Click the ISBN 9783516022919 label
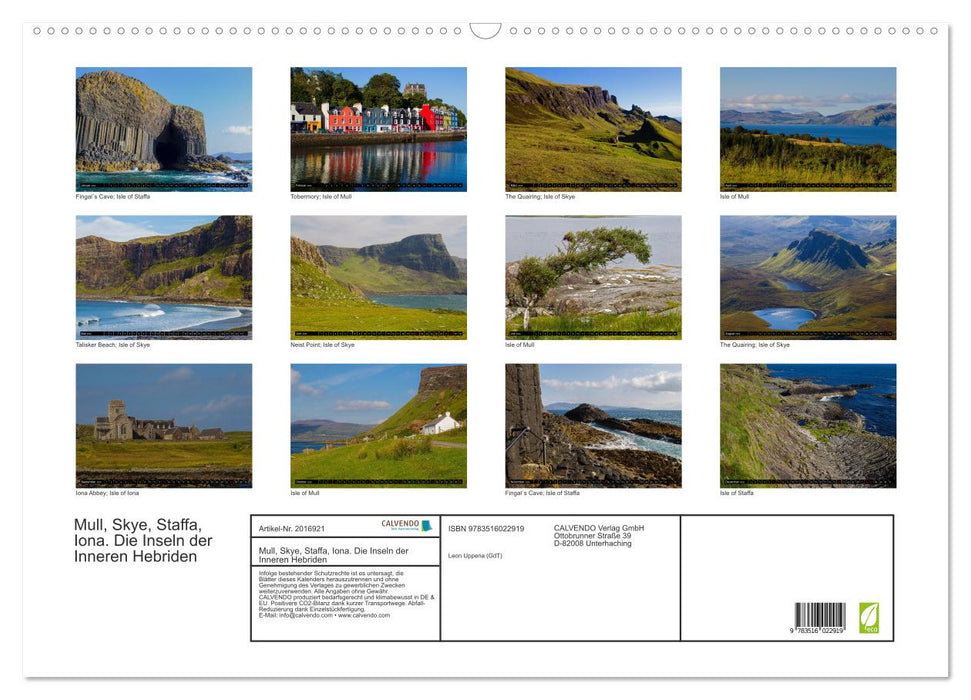971x700 pixels. pos(485,529)
